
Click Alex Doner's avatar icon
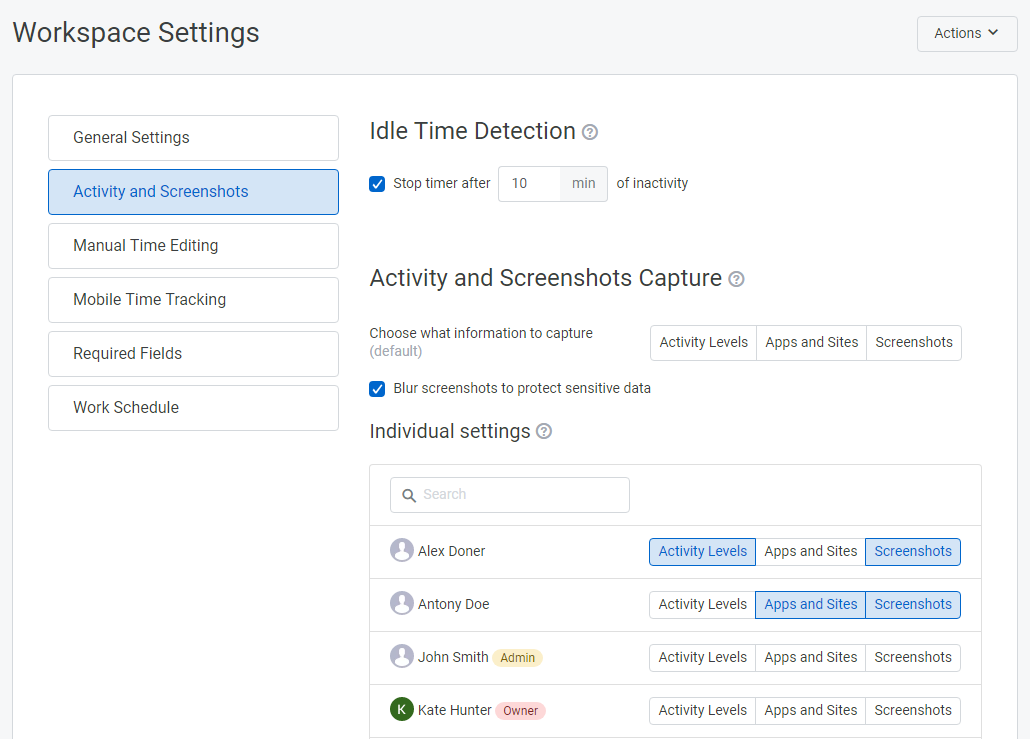tap(401, 550)
